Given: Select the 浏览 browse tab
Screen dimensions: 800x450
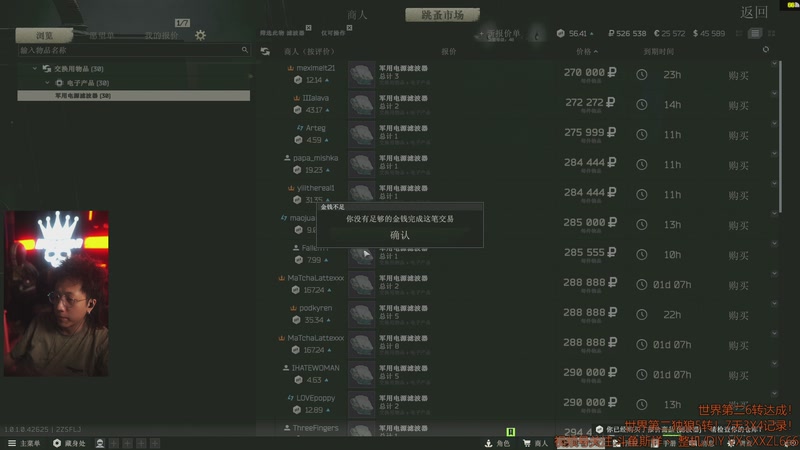Looking at the screenshot, I should pyautogui.click(x=44, y=35).
